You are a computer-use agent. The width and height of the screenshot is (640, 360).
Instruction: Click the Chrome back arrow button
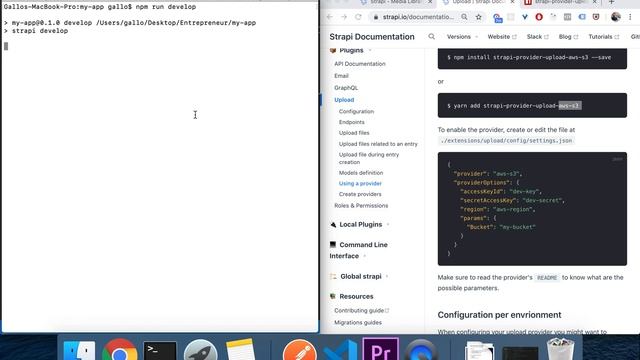[x=330, y=17]
